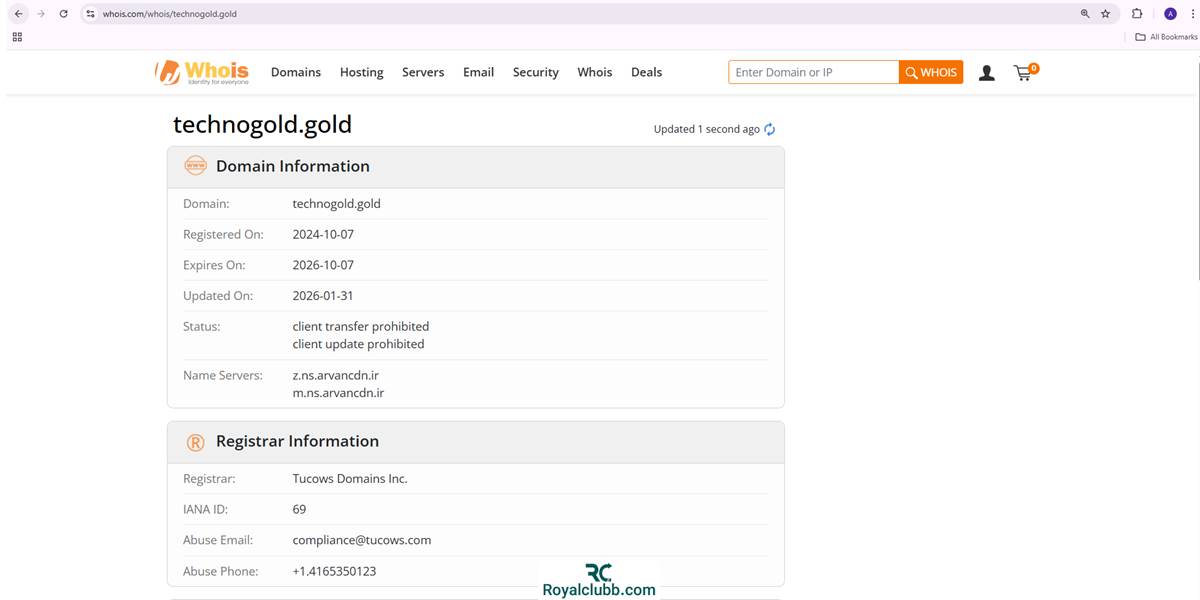1200x600 pixels.
Task: Click the abuse phone +1.4165350123
Action: point(334,571)
